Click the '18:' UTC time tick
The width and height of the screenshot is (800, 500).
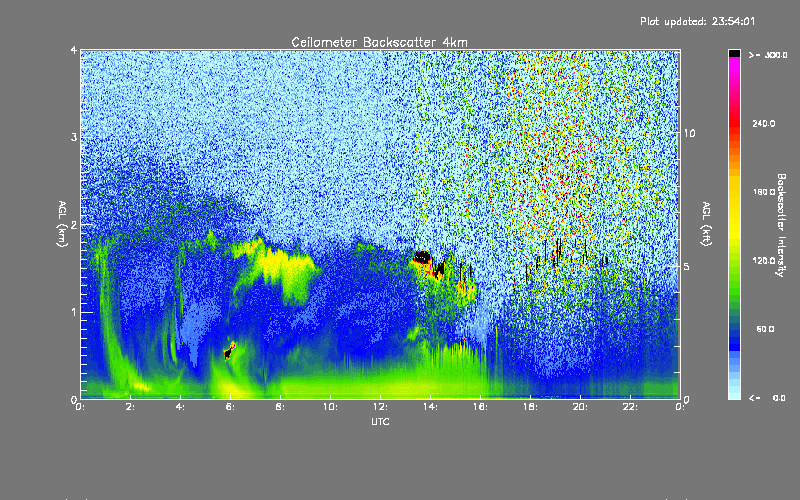[530, 407]
